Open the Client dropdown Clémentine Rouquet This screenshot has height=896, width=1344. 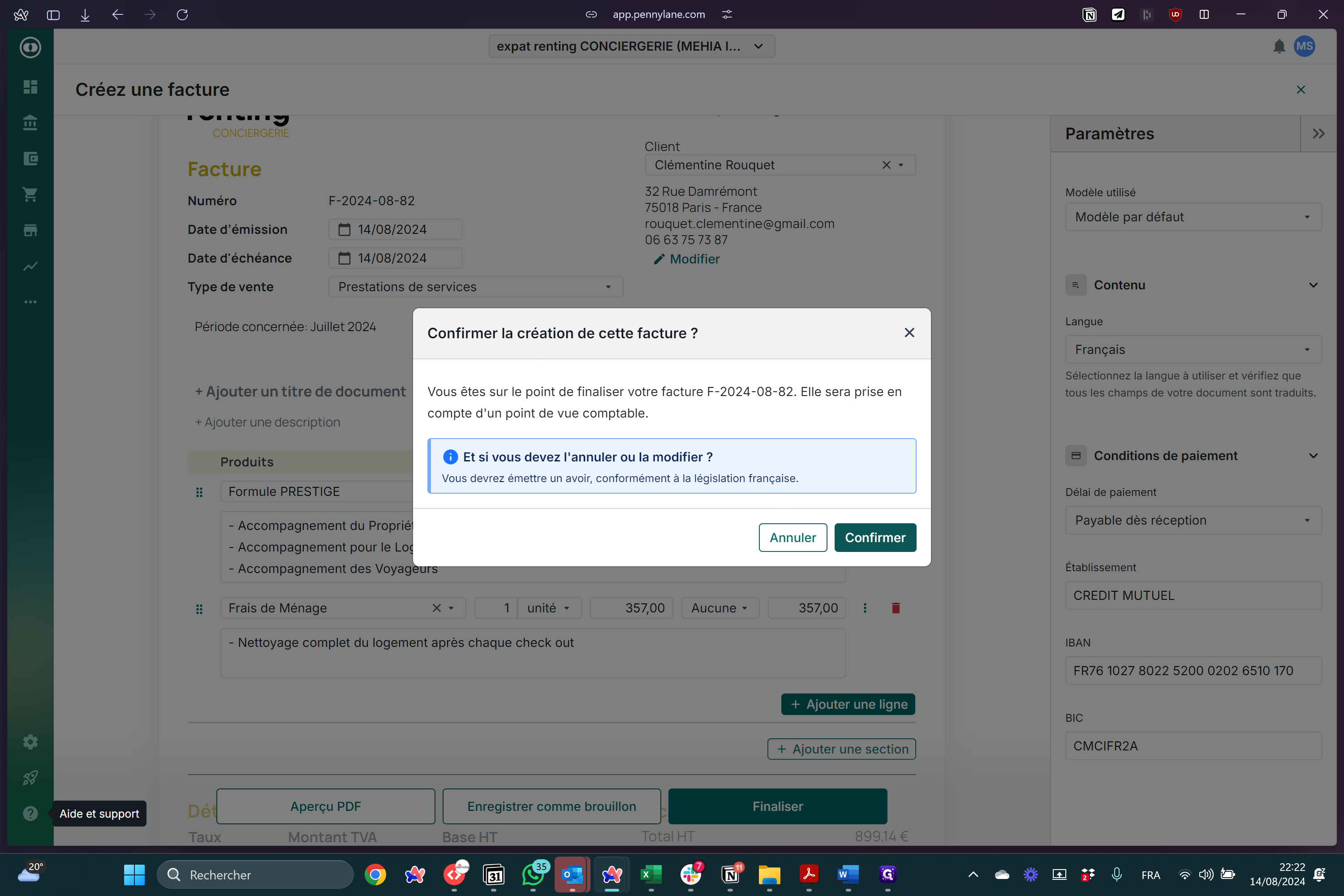pyautogui.click(x=780, y=165)
